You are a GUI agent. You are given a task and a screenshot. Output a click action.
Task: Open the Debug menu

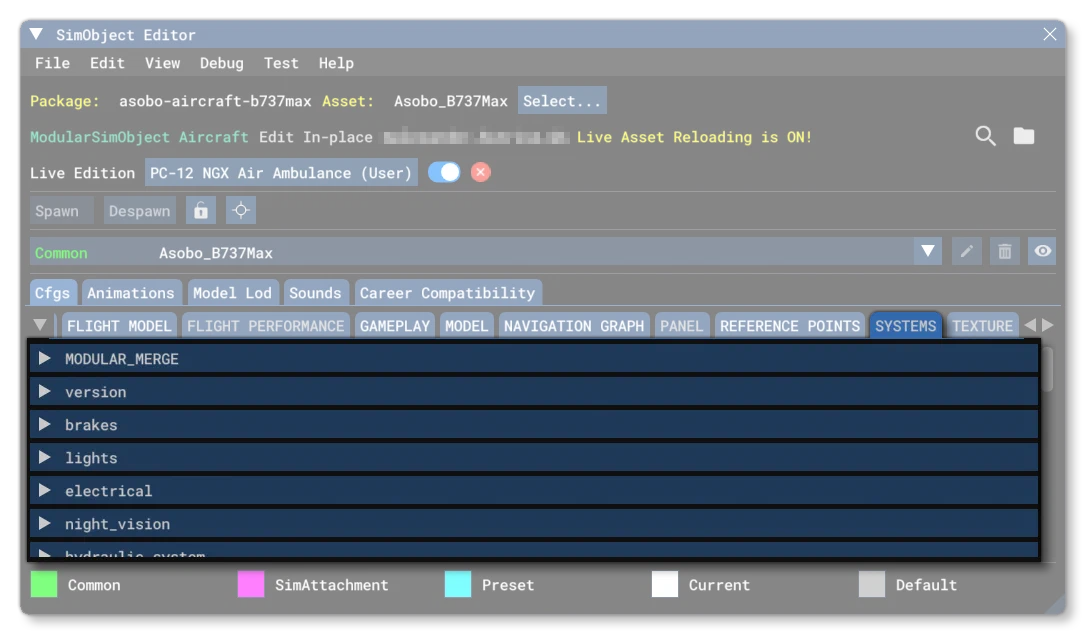pyautogui.click(x=222, y=63)
